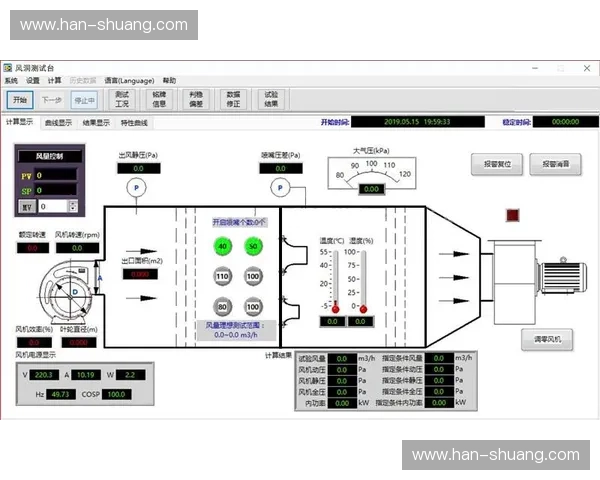
Task: Toggle the gray nozzle 110 indicator
Action: coord(222,276)
